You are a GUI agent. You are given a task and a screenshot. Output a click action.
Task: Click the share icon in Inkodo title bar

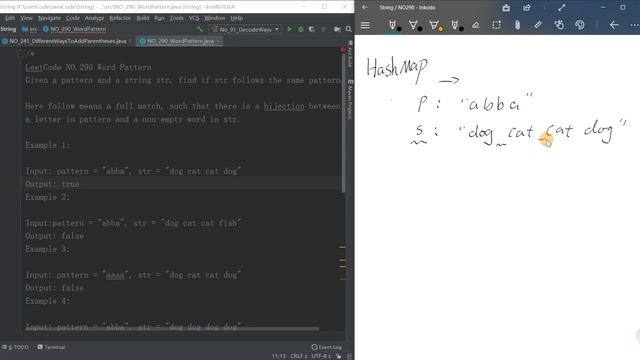coord(527,7)
